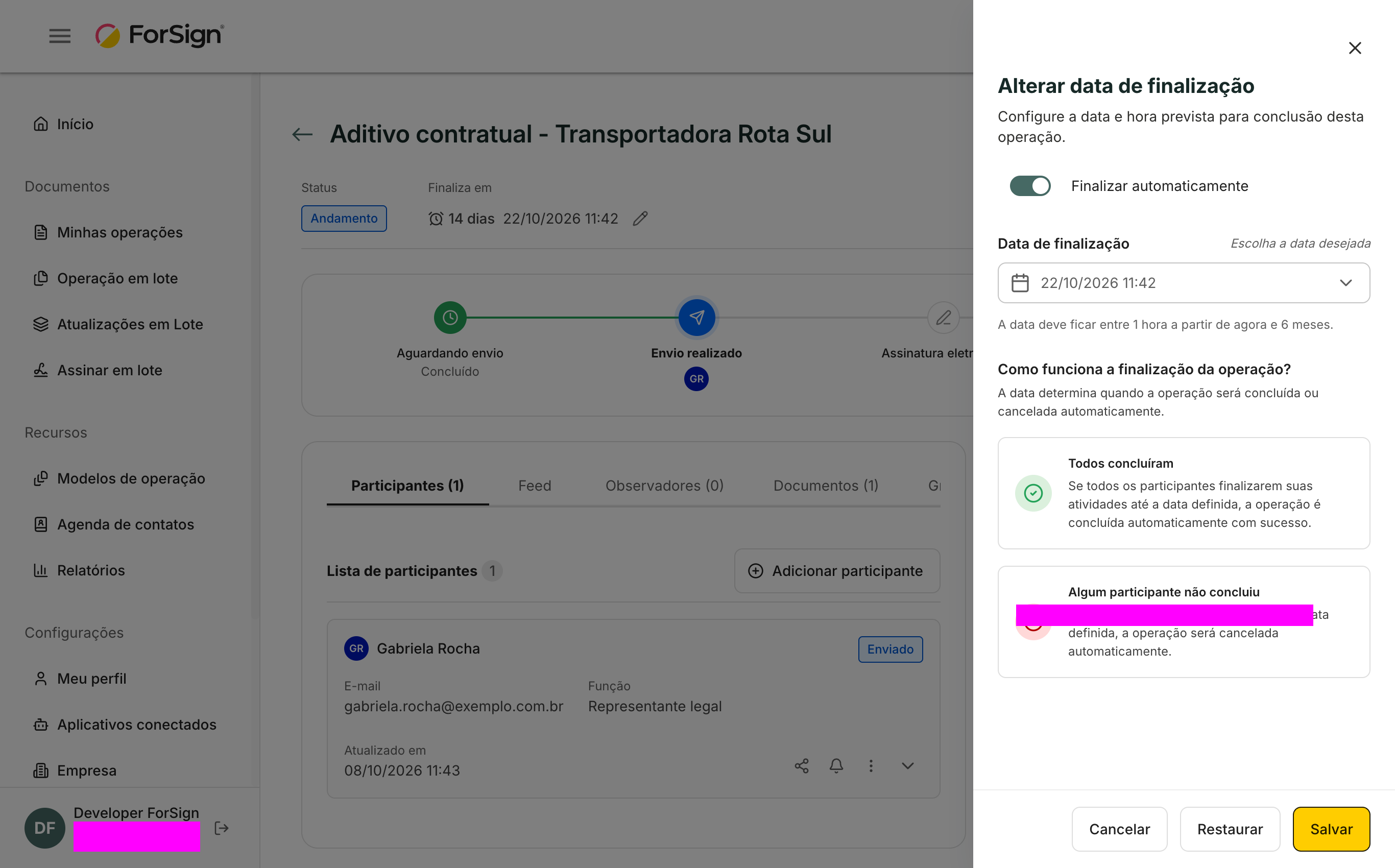The height and width of the screenshot is (868, 1395).
Task: Open Modelos de operação
Action: (119, 479)
